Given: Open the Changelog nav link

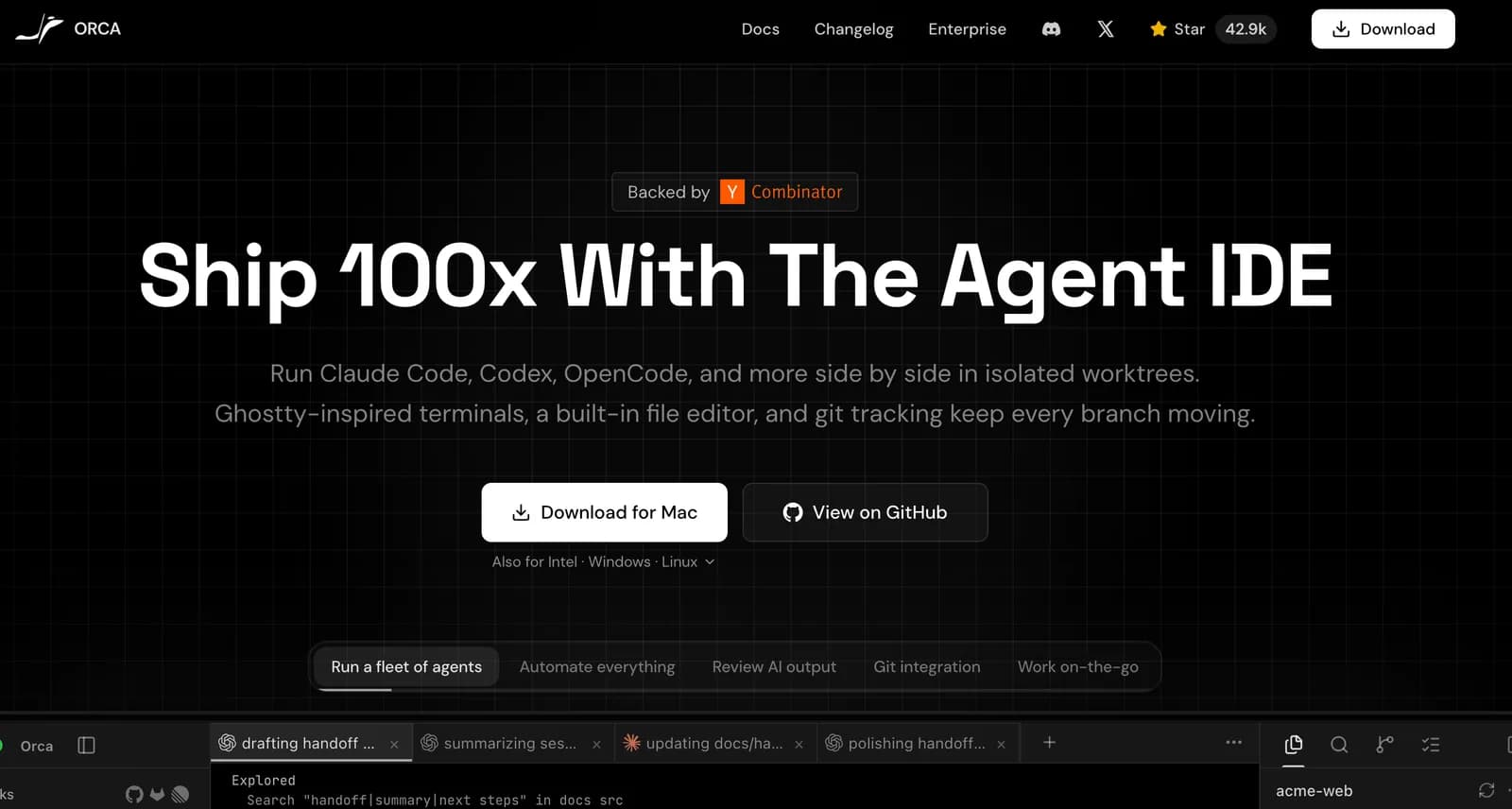Looking at the screenshot, I should (854, 29).
